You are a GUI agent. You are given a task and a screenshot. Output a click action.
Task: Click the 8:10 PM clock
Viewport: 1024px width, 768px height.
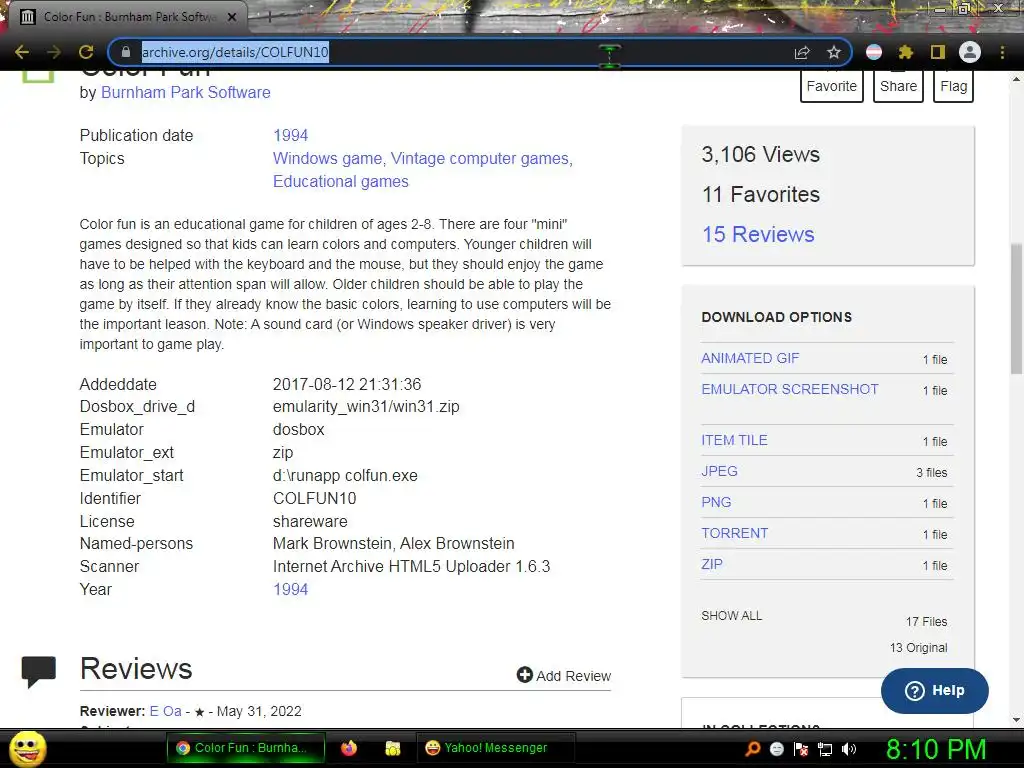(935, 749)
